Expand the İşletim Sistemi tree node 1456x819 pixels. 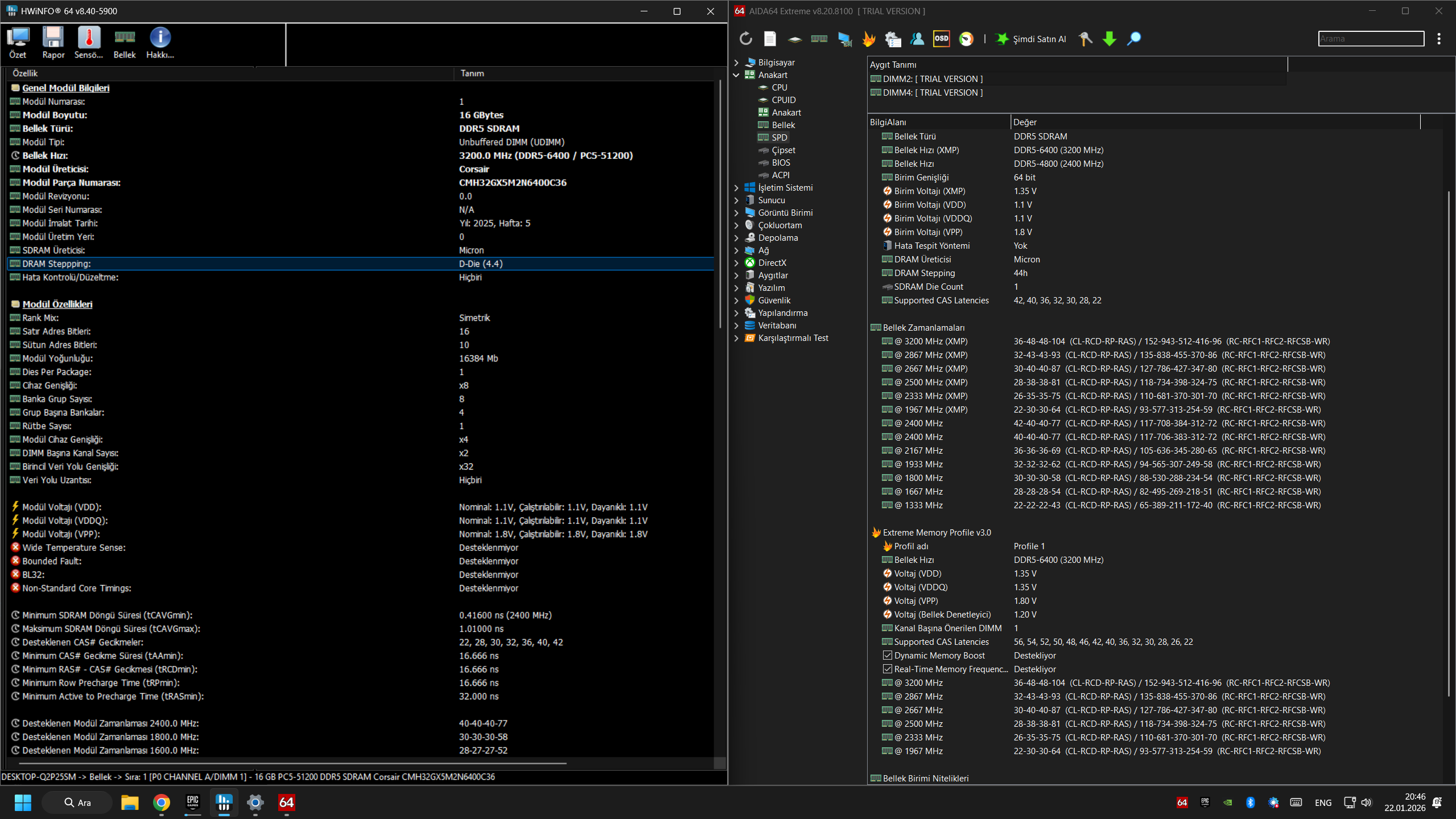[736, 188]
